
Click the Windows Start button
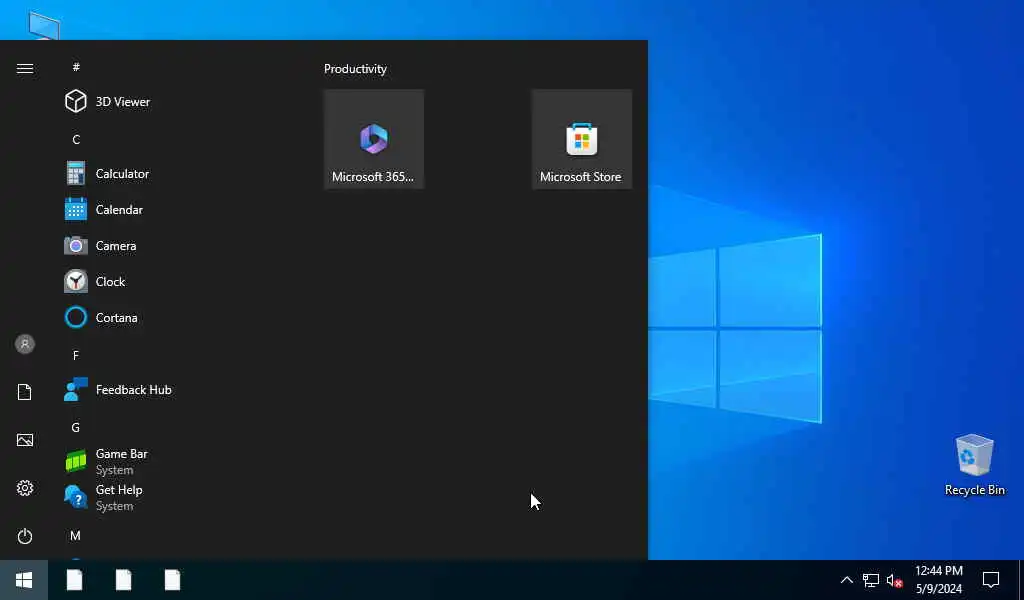click(x=24, y=580)
